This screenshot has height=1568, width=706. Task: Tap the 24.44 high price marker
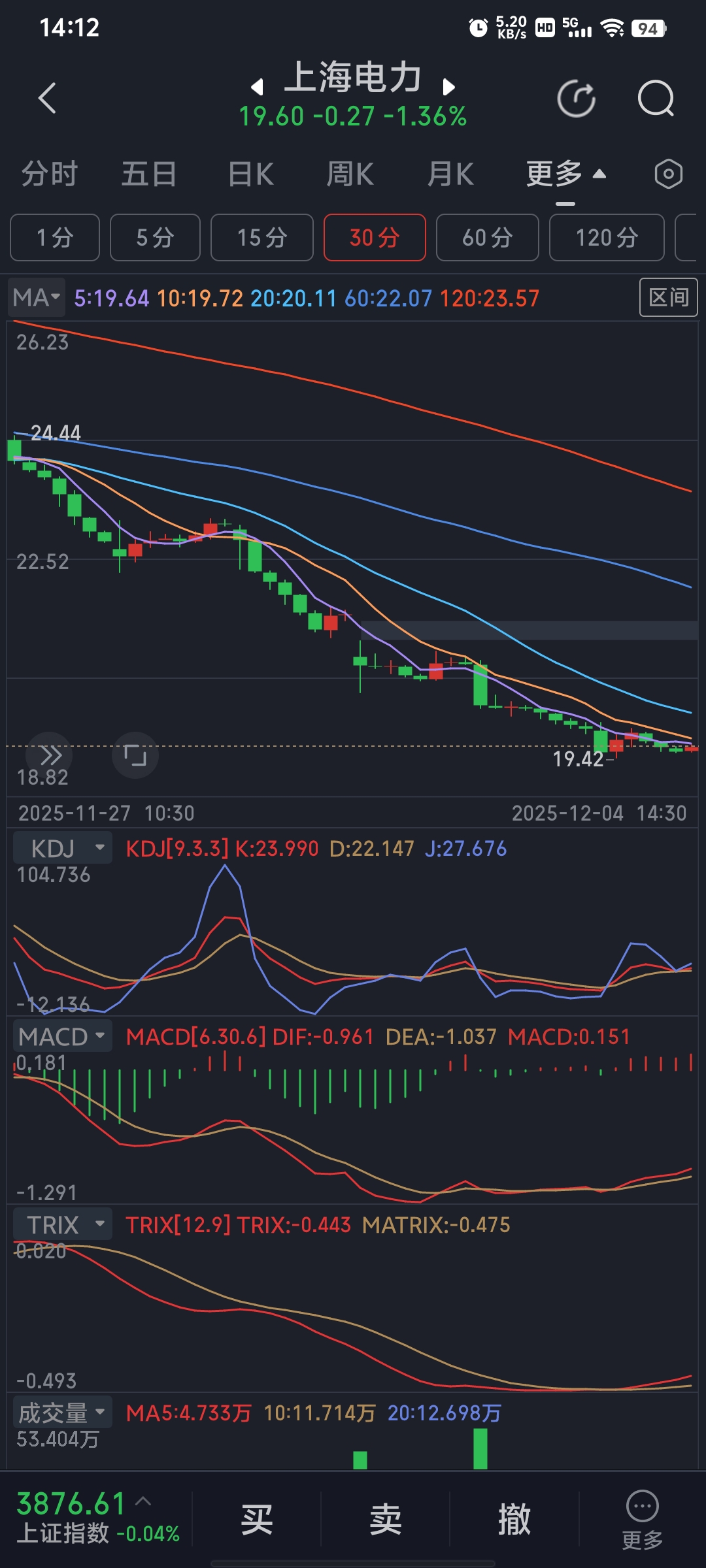coord(56,433)
